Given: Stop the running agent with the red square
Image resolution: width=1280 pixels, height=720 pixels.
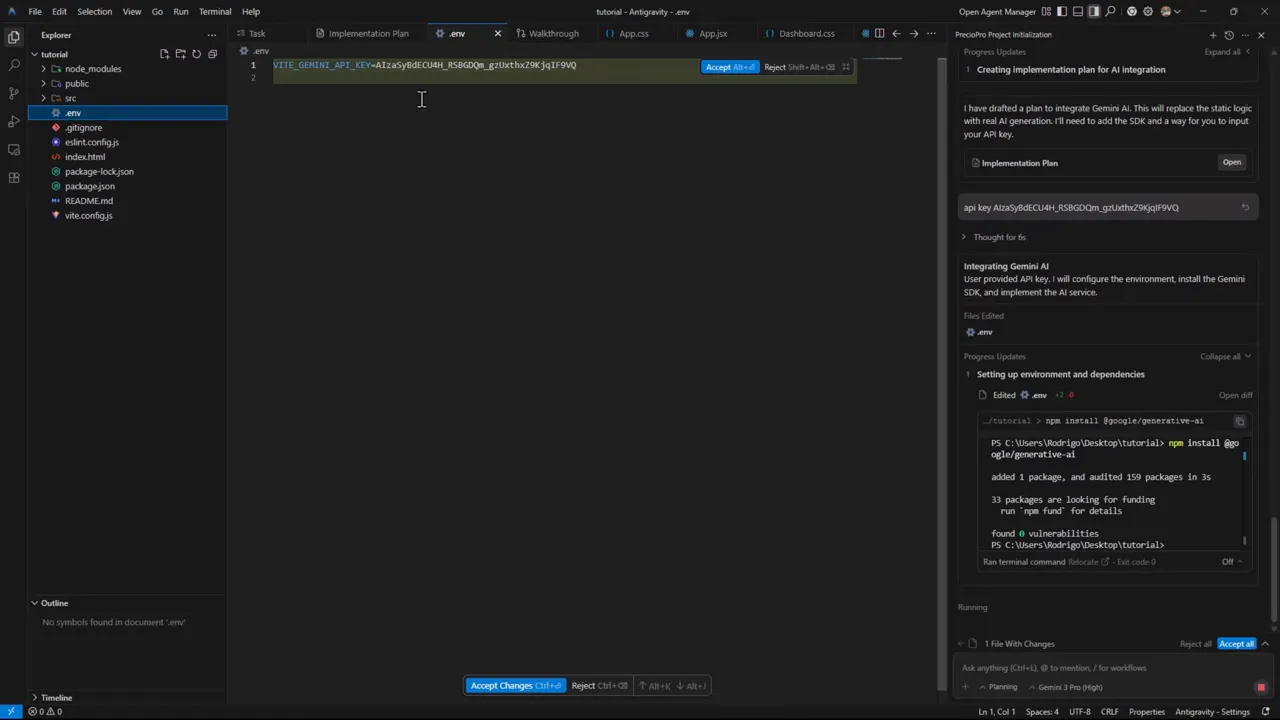Looking at the screenshot, I should 1261,687.
